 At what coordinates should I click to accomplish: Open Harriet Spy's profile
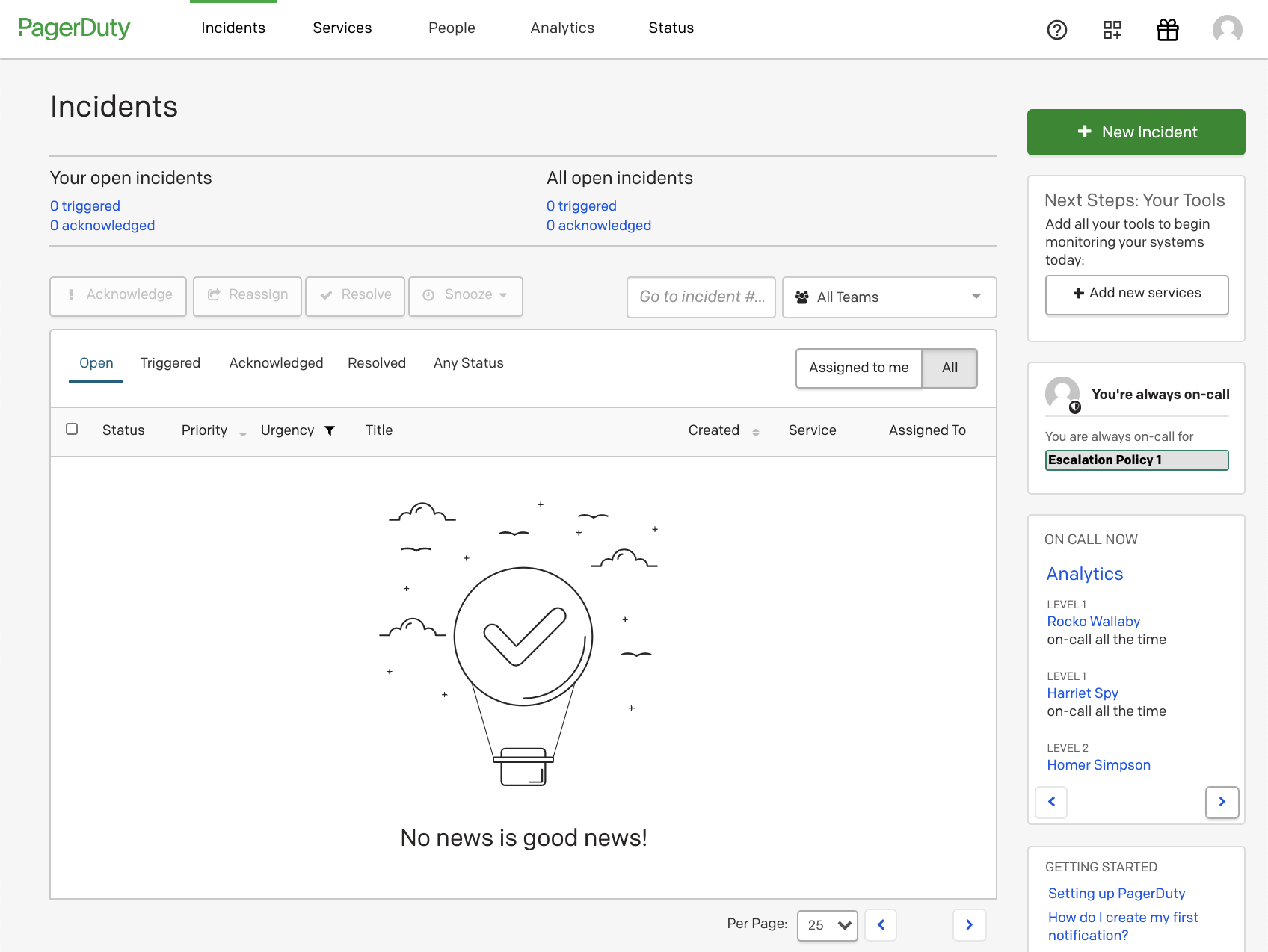(x=1083, y=693)
